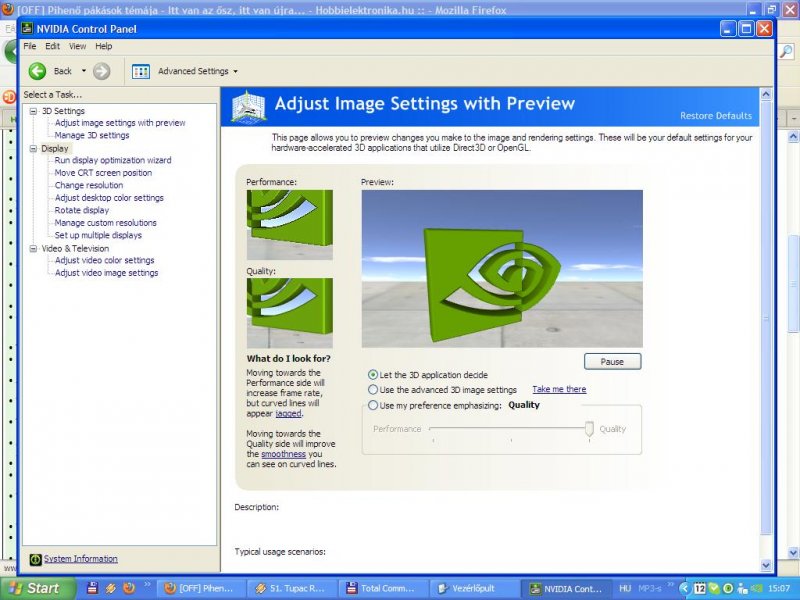Click the jagged help link
The height and width of the screenshot is (600, 800).
288,414
